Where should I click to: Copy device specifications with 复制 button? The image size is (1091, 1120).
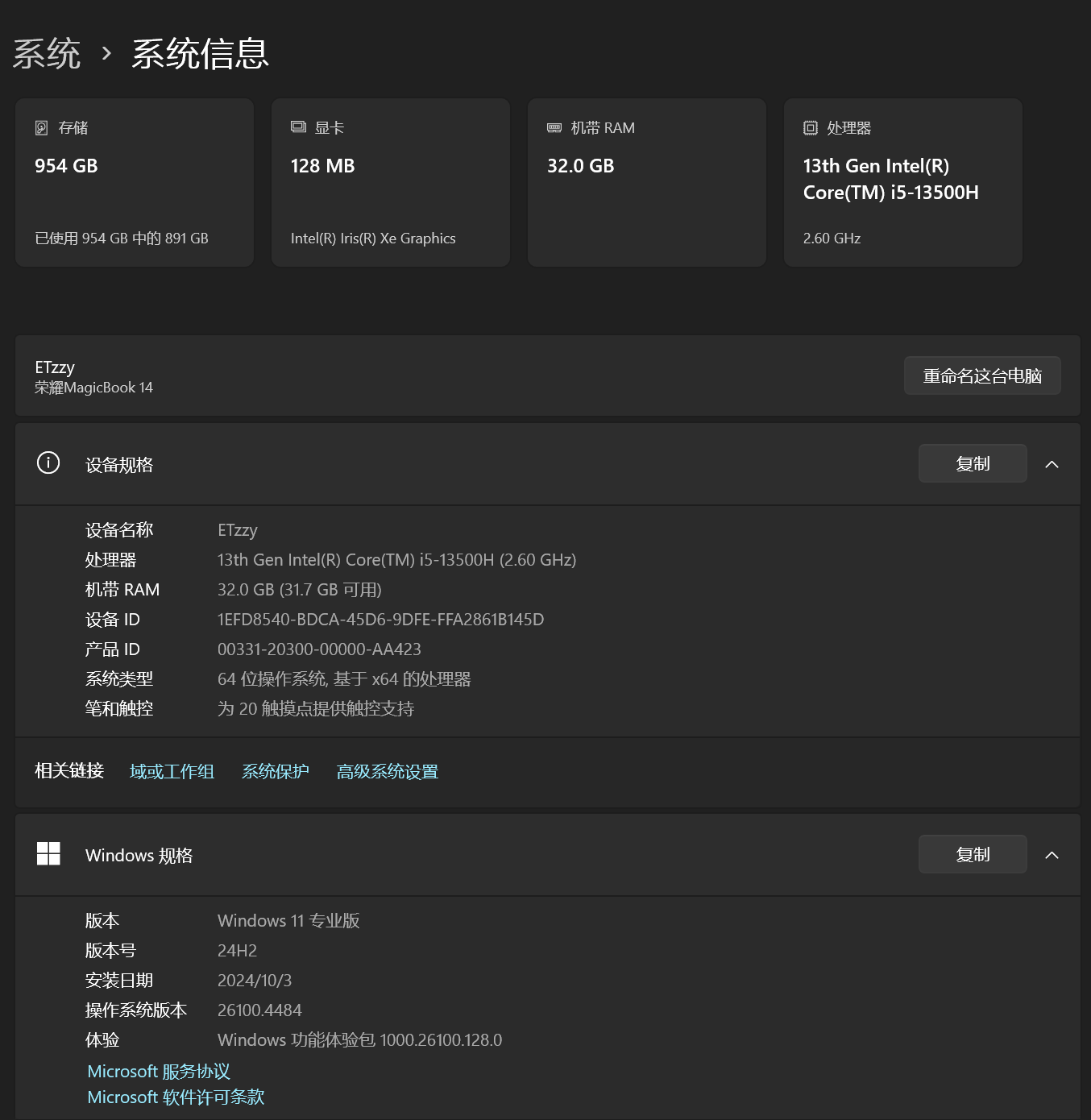coord(973,463)
